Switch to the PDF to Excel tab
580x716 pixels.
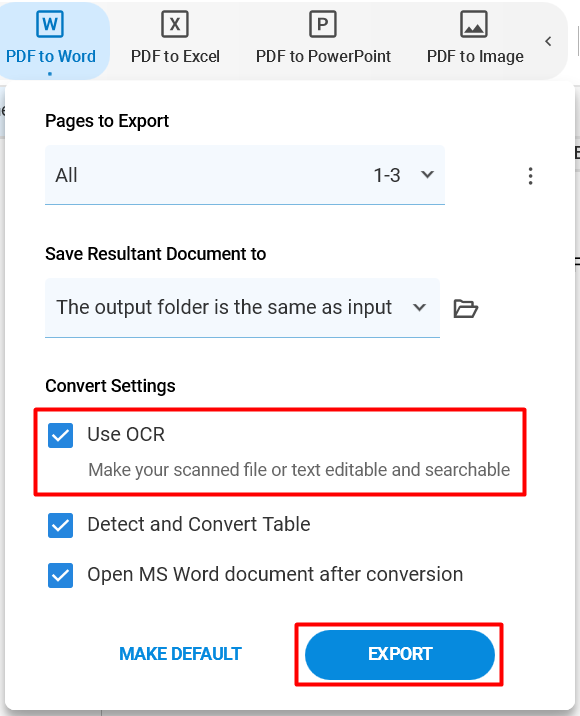click(x=175, y=40)
